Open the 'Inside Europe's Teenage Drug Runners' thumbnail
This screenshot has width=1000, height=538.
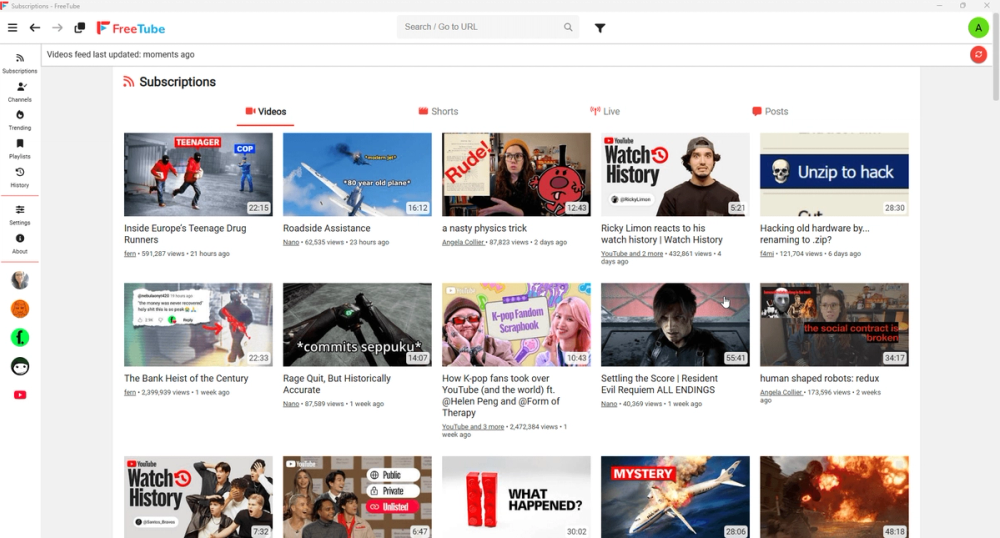coord(198,175)
